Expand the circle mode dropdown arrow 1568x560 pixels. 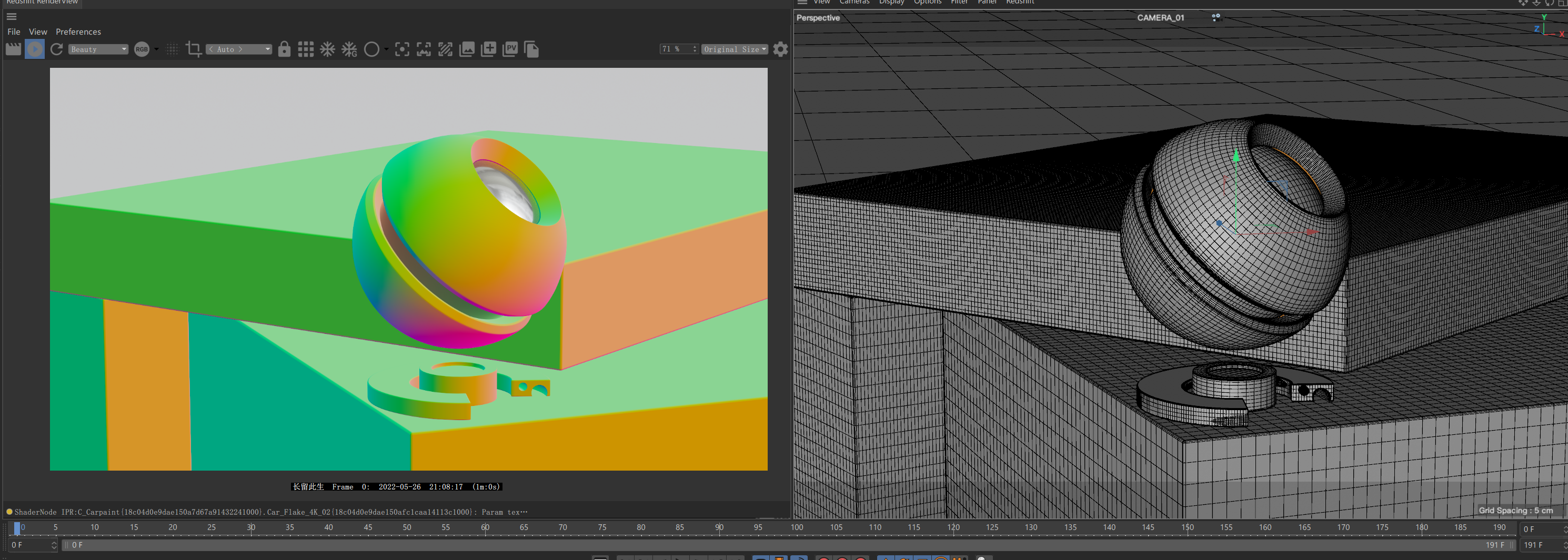point(386,49)
